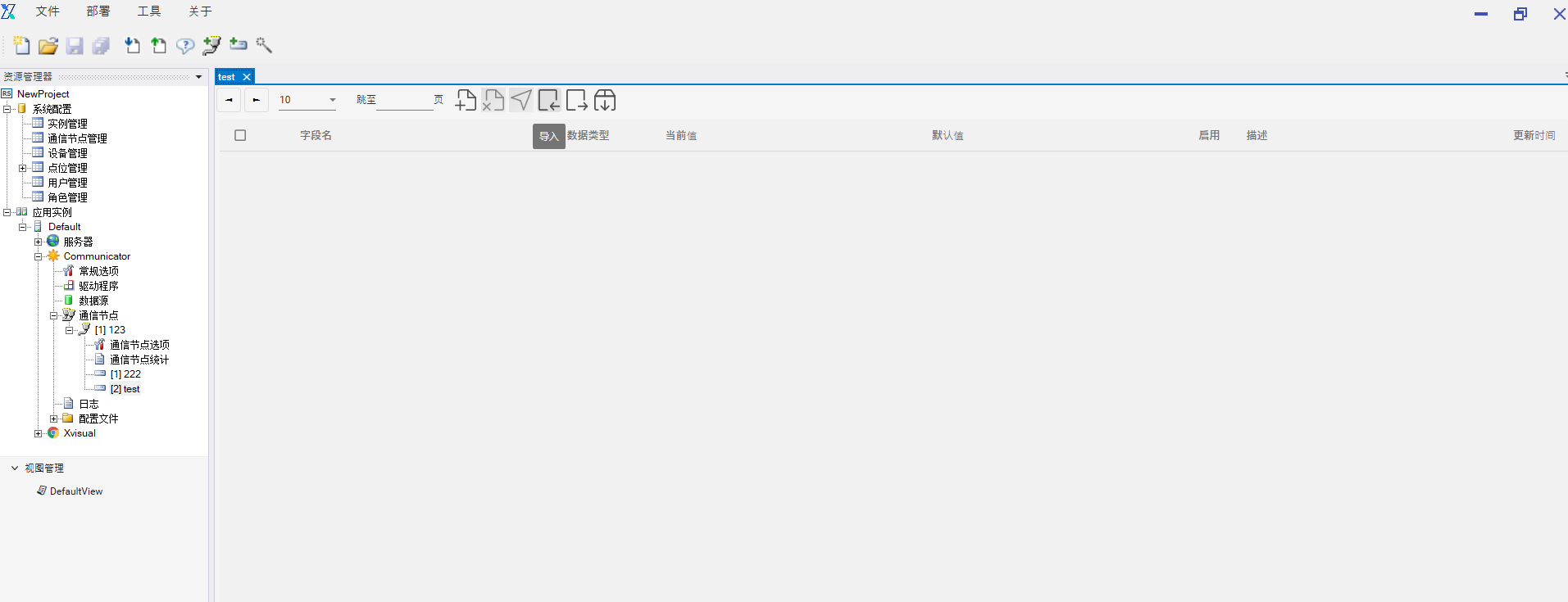This screenshot has width=1568, height=602.
Task: Select 通信节点管理 in the tree
Action: 77,138
